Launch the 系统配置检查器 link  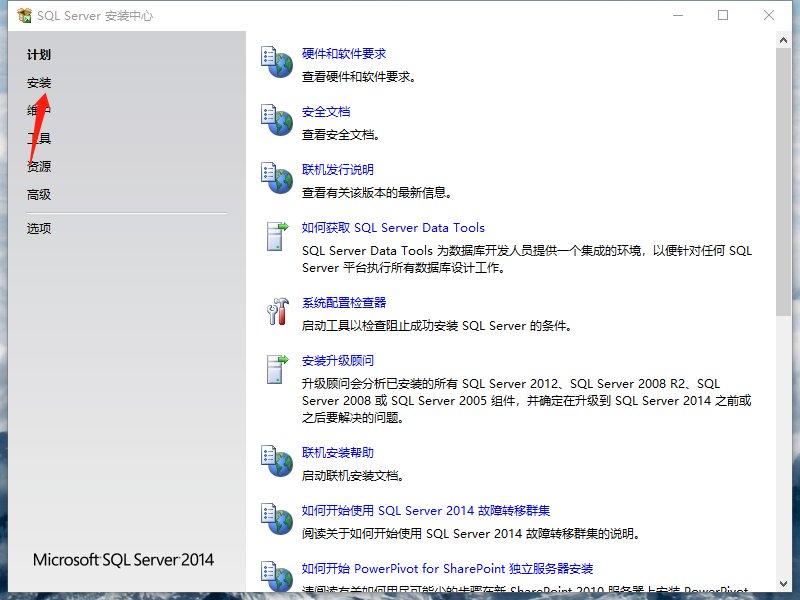click(x=344, y=303)
